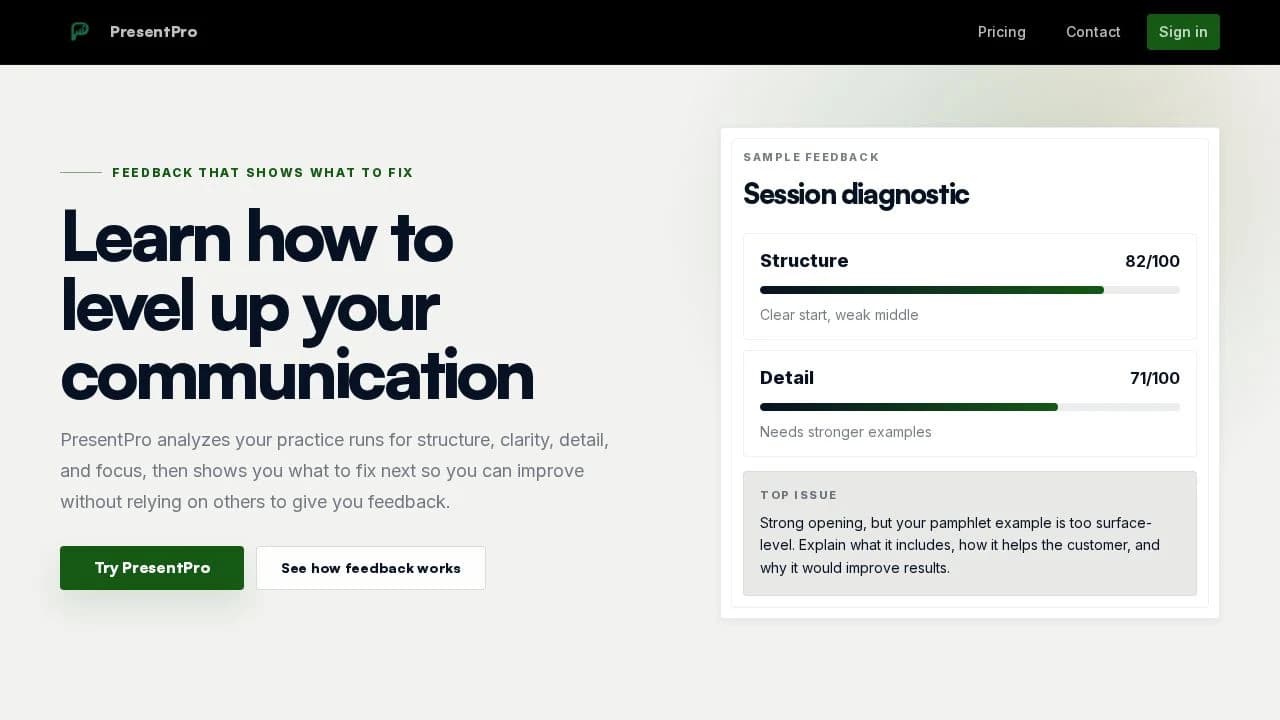Image resolution: width=1280 pixels, height=720 pixels.
Task: Select the Structure score card
Action: [x=970, y=287]
